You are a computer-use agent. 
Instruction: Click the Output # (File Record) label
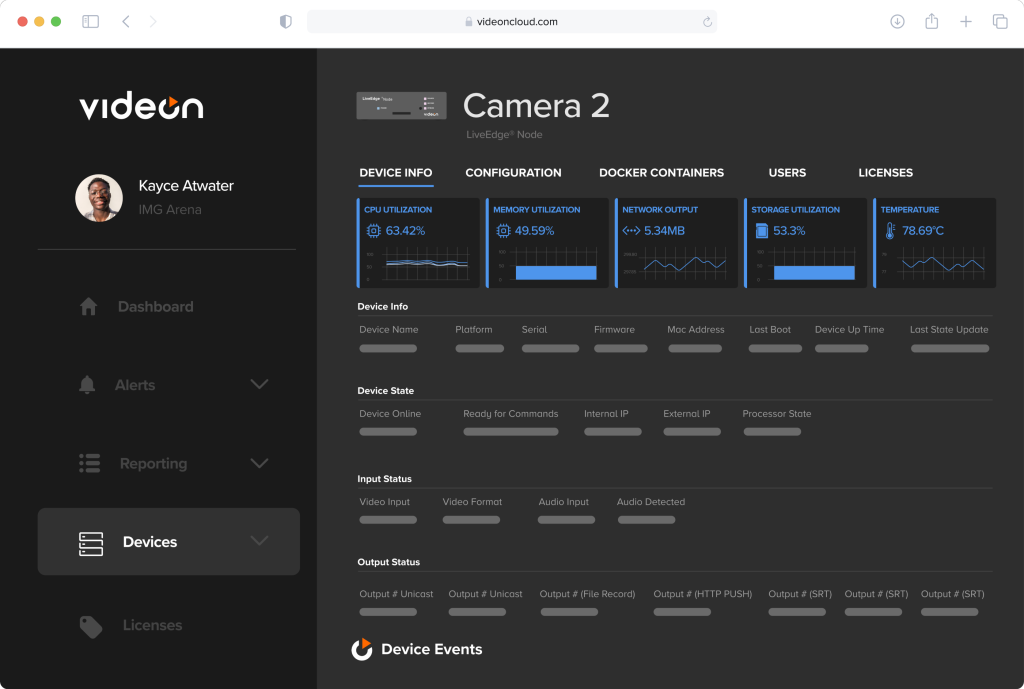[587, 594]
